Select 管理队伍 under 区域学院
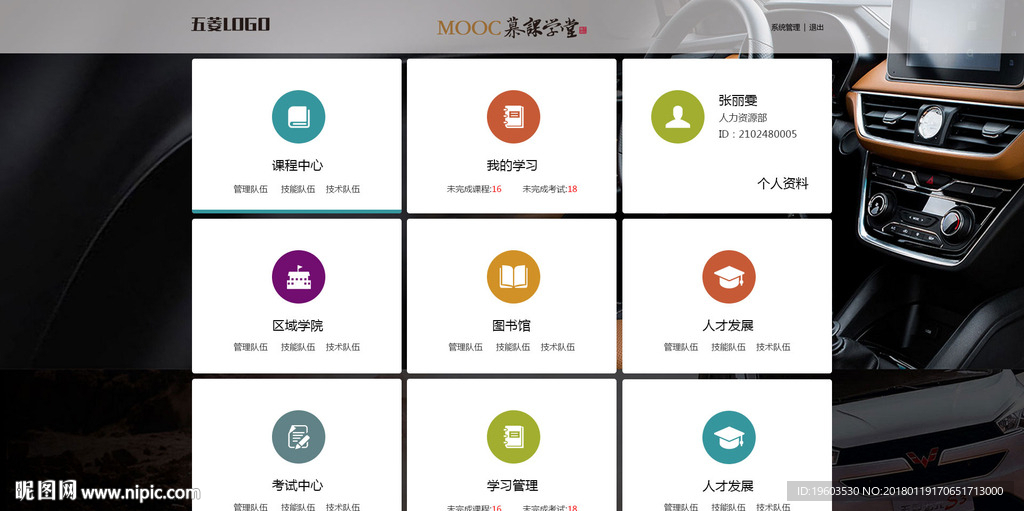Screen dimensions: 1024x511 tap(251, 347)
